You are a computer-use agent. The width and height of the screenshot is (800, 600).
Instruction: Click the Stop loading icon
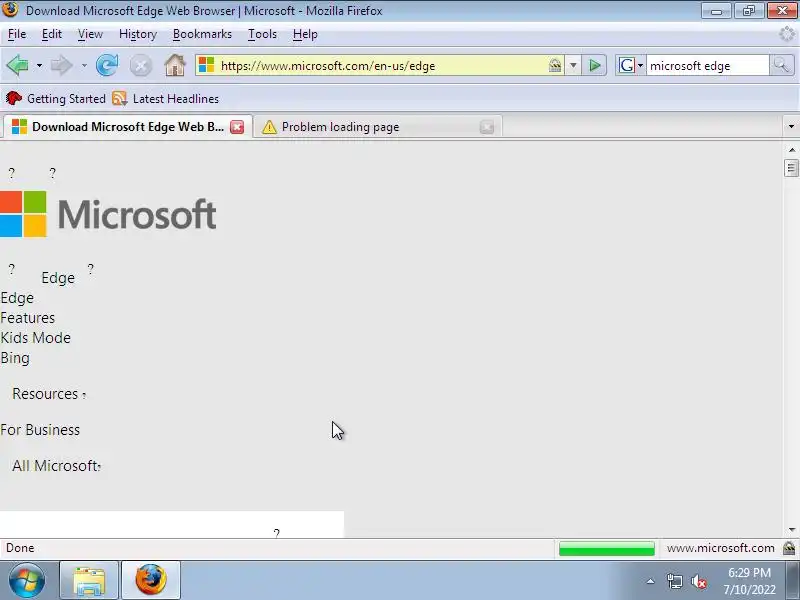click(141, 66)
